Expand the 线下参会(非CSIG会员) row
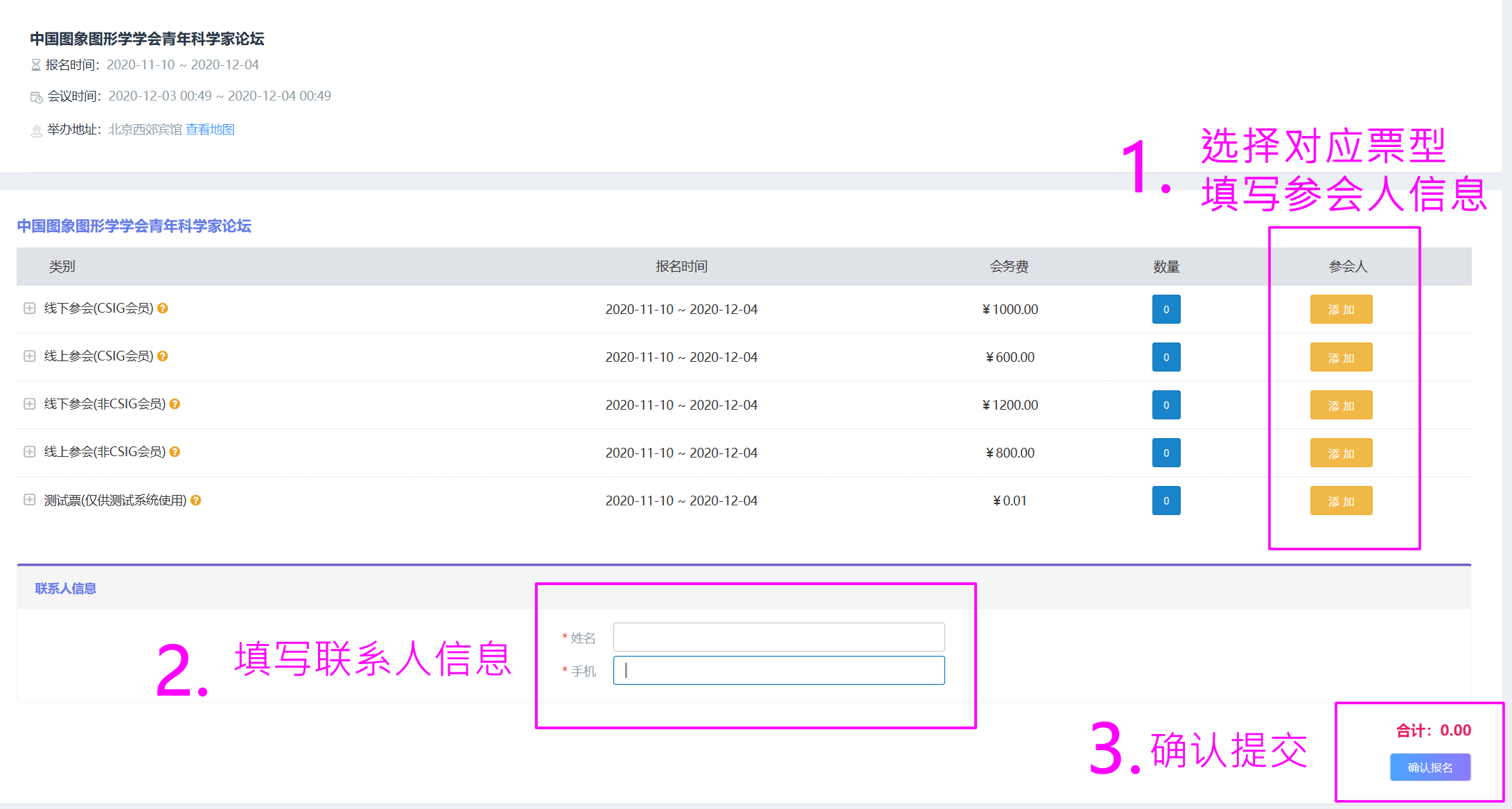Screen dimensions: 1512x809 click(29, 403)
